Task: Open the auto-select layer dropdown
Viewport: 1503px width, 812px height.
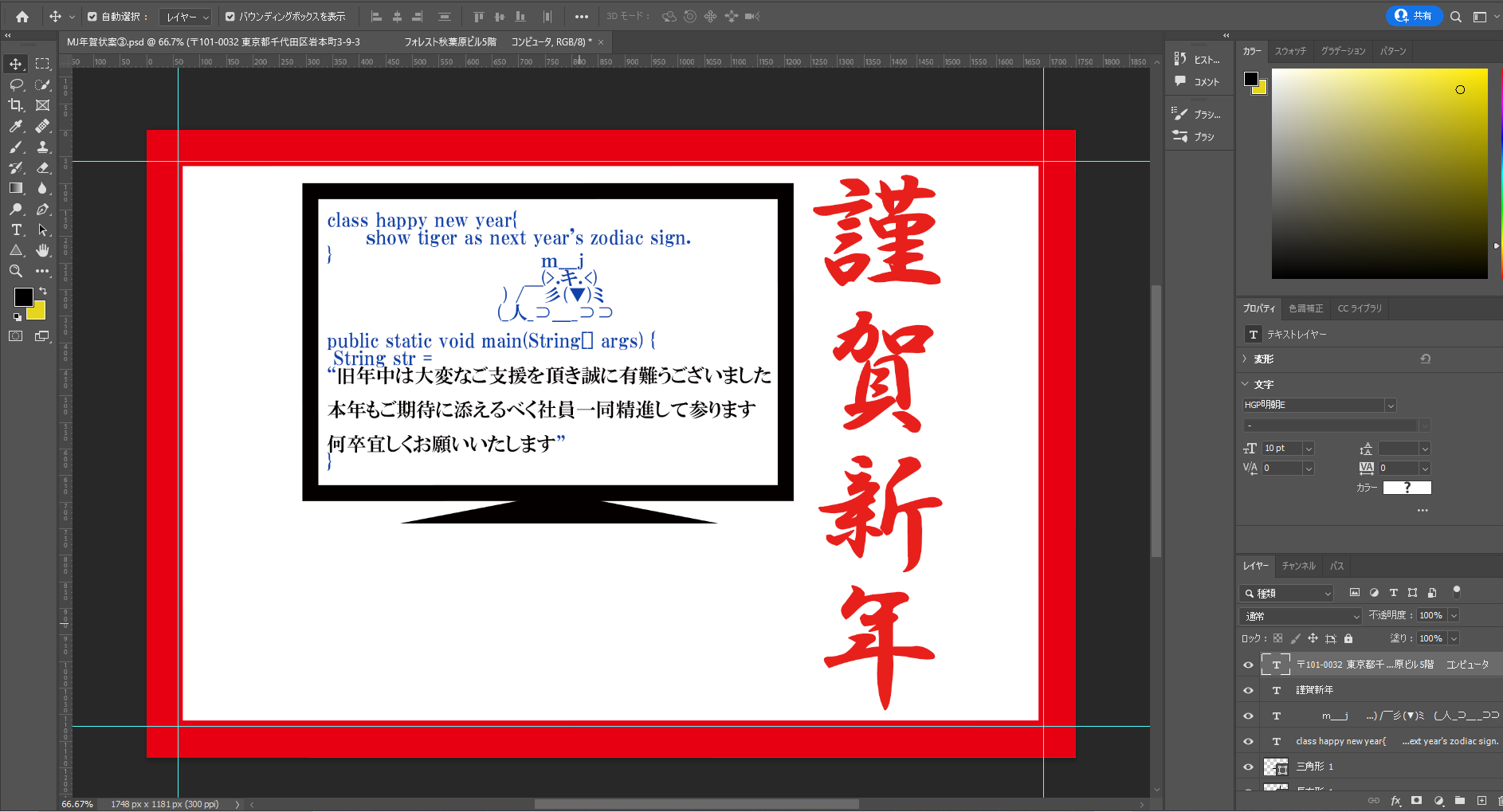Action: tap(186, 17)
